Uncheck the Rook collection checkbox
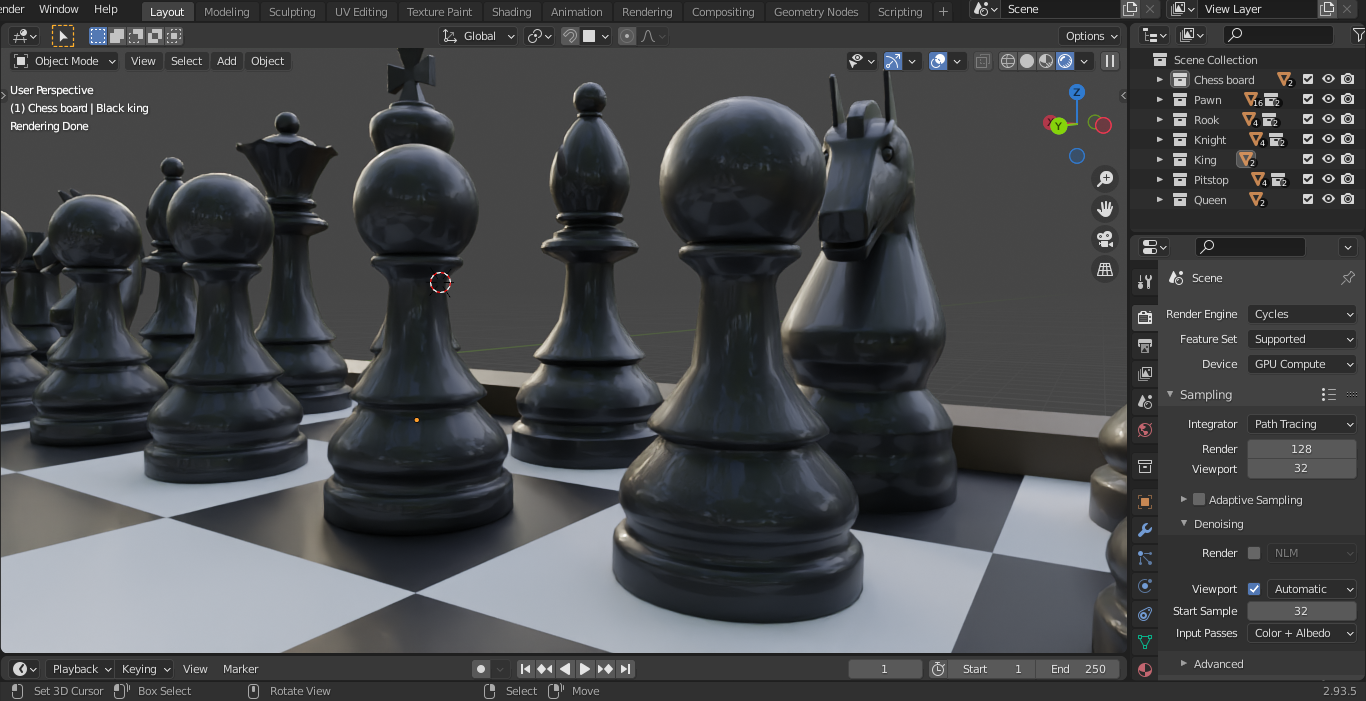The width and height of the screenshot is (1366, 701). [x=1308, y=120]
